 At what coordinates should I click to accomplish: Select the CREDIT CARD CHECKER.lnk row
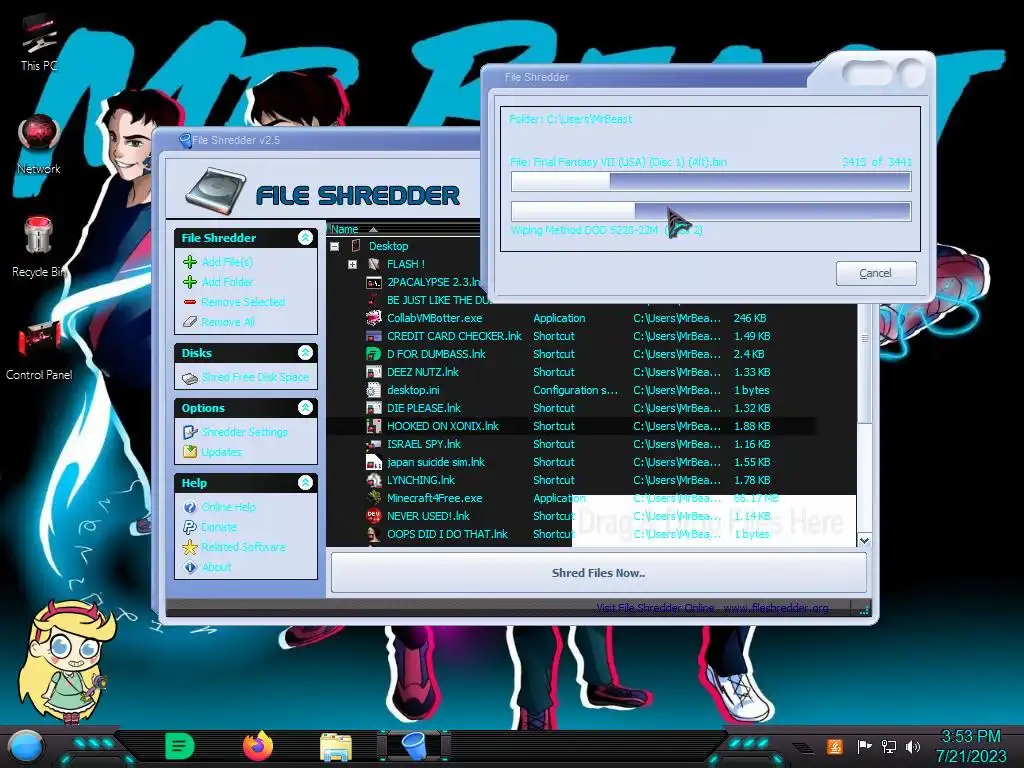coord(571,336)
